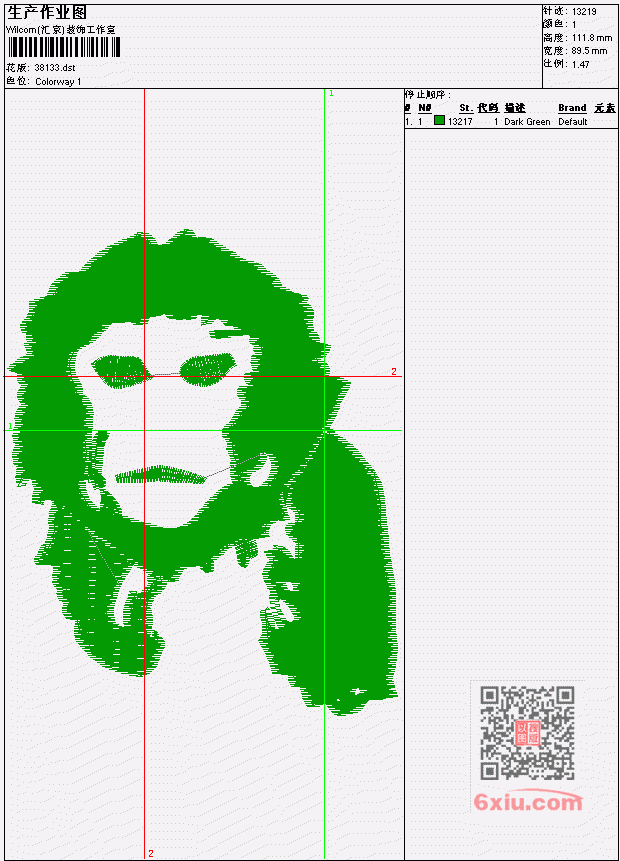
Task: Click the Wilcom studio name text
Action: 61,30
